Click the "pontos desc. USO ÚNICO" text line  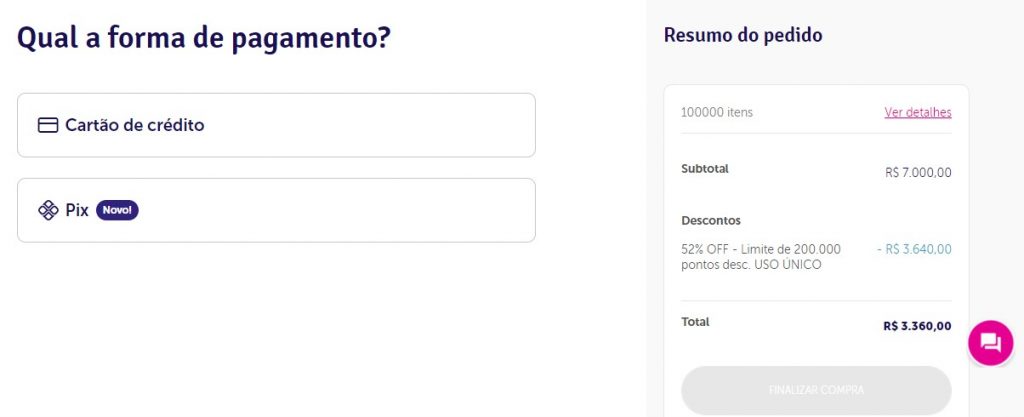[x=751, y=265]
